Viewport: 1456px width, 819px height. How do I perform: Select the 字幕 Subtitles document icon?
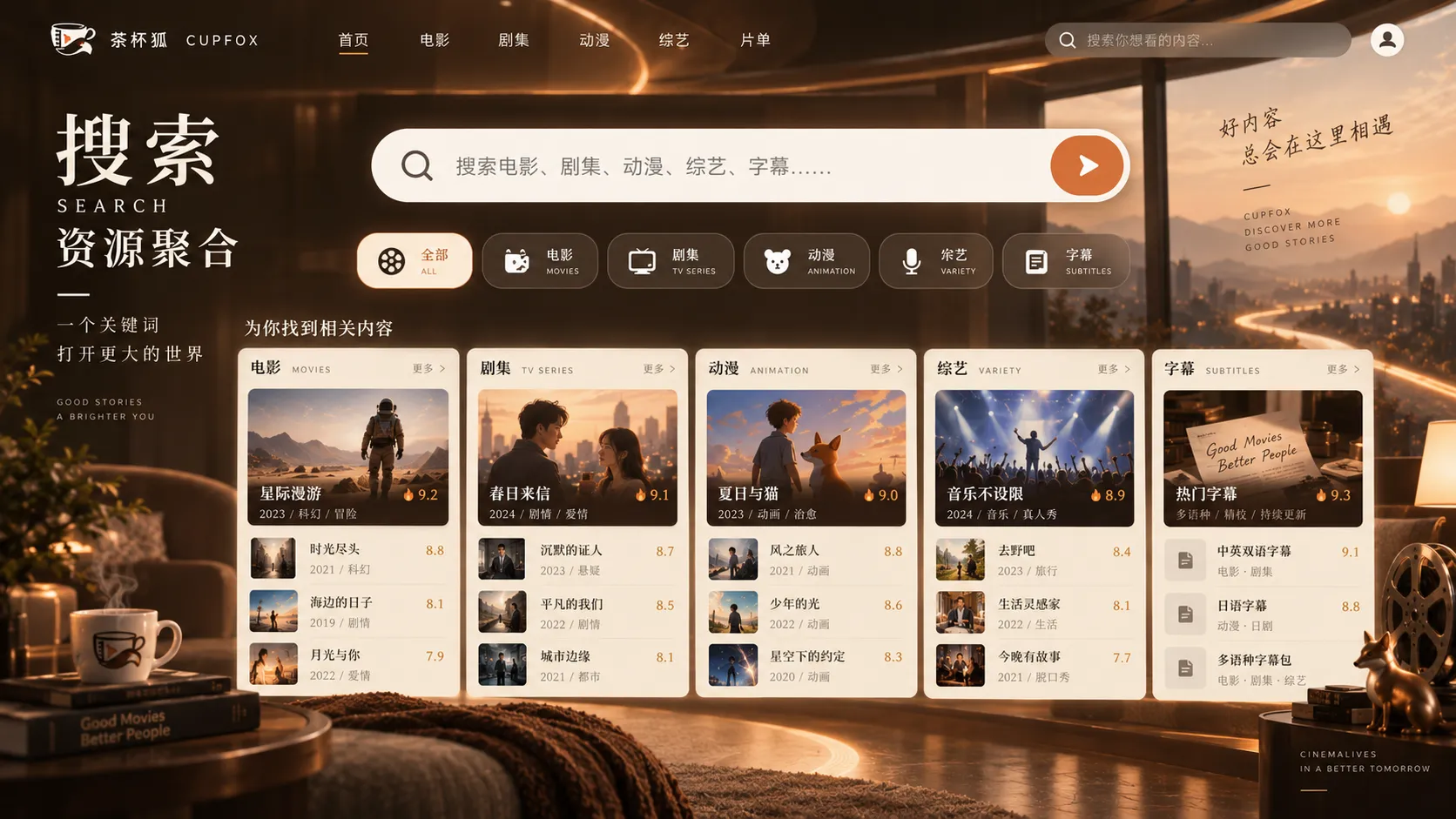coord(1036,261)
